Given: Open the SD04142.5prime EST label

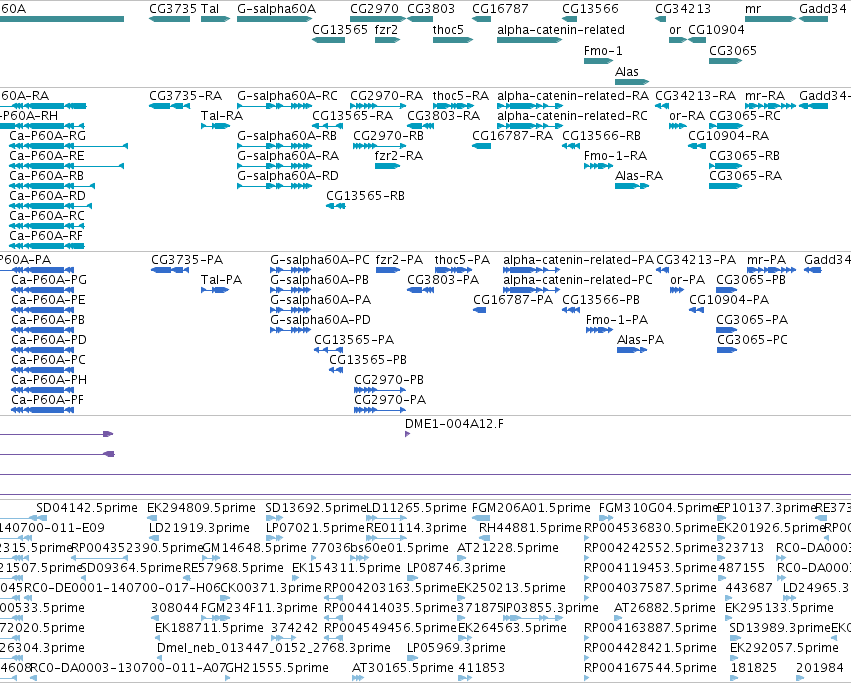Looking at the screenshot, I should [x=87, y=508].
